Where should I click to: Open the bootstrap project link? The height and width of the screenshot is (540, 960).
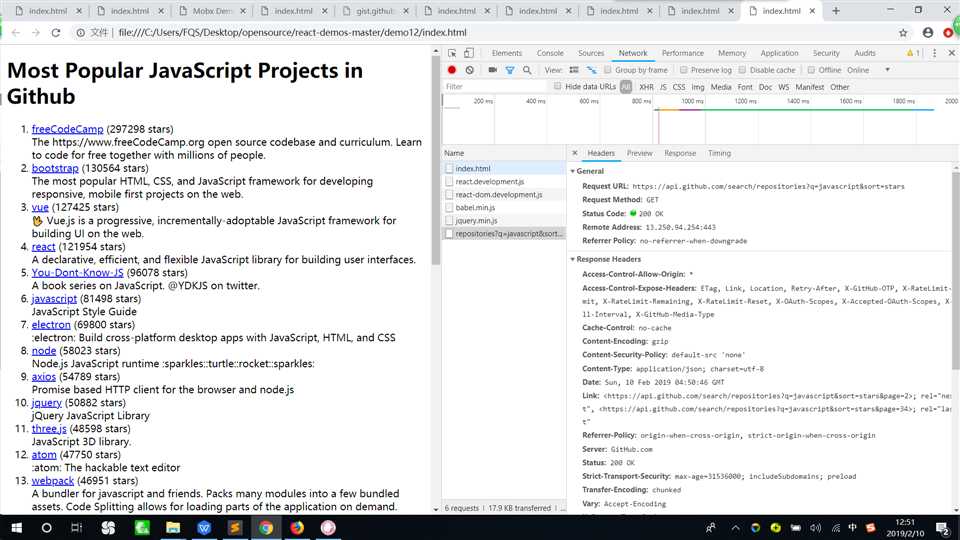55,168
